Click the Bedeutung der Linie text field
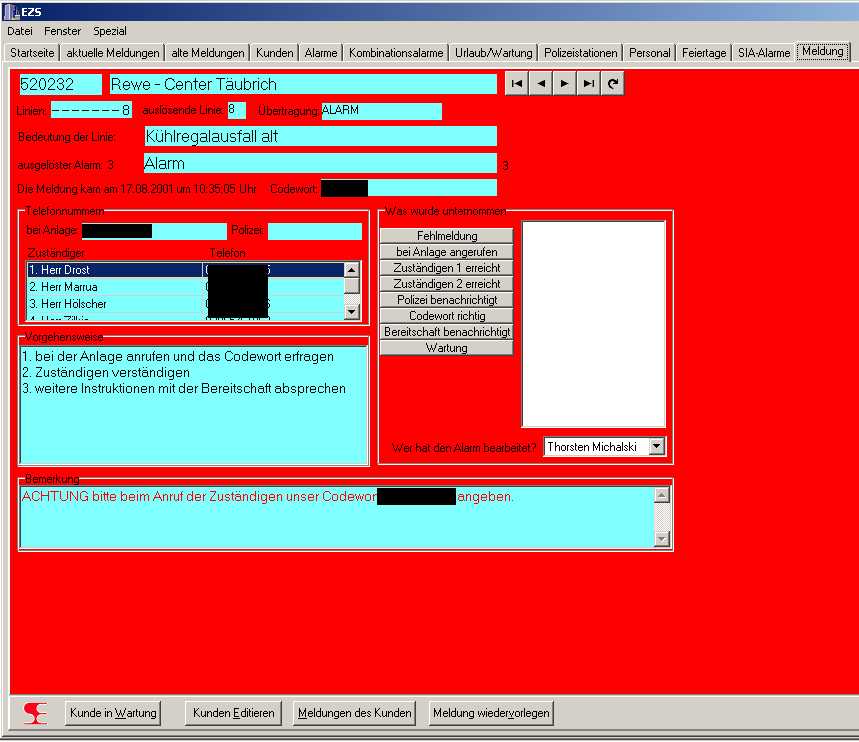 point(320,137)
